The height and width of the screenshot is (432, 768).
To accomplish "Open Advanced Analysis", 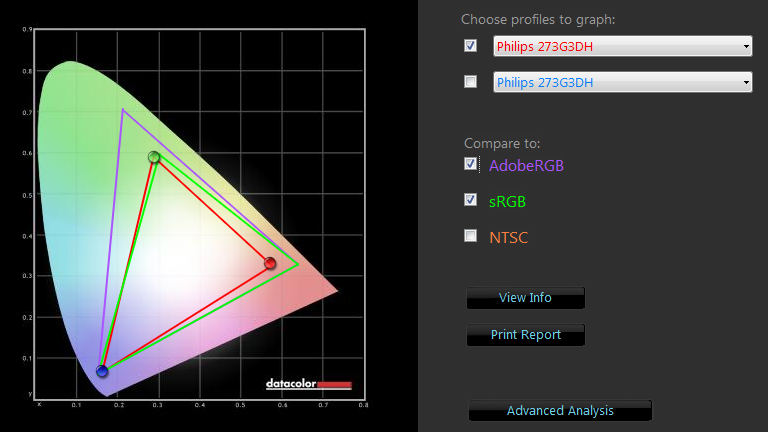I will (560, 411).
